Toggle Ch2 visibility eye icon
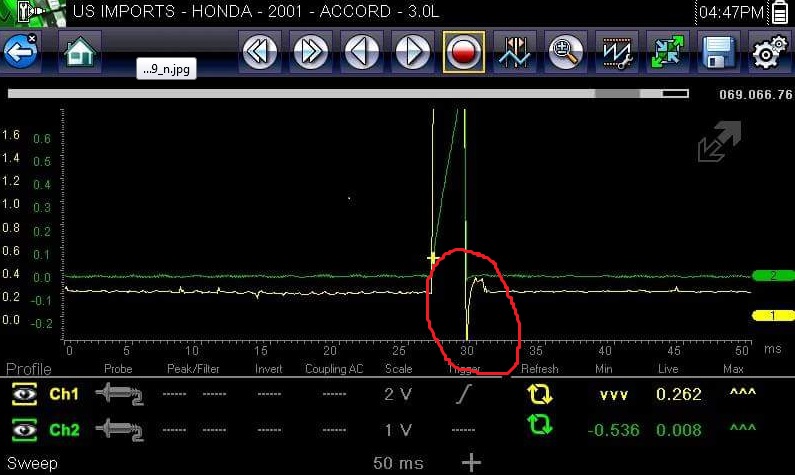The width and height of the screenshot is (795, 475). (23, 430)
